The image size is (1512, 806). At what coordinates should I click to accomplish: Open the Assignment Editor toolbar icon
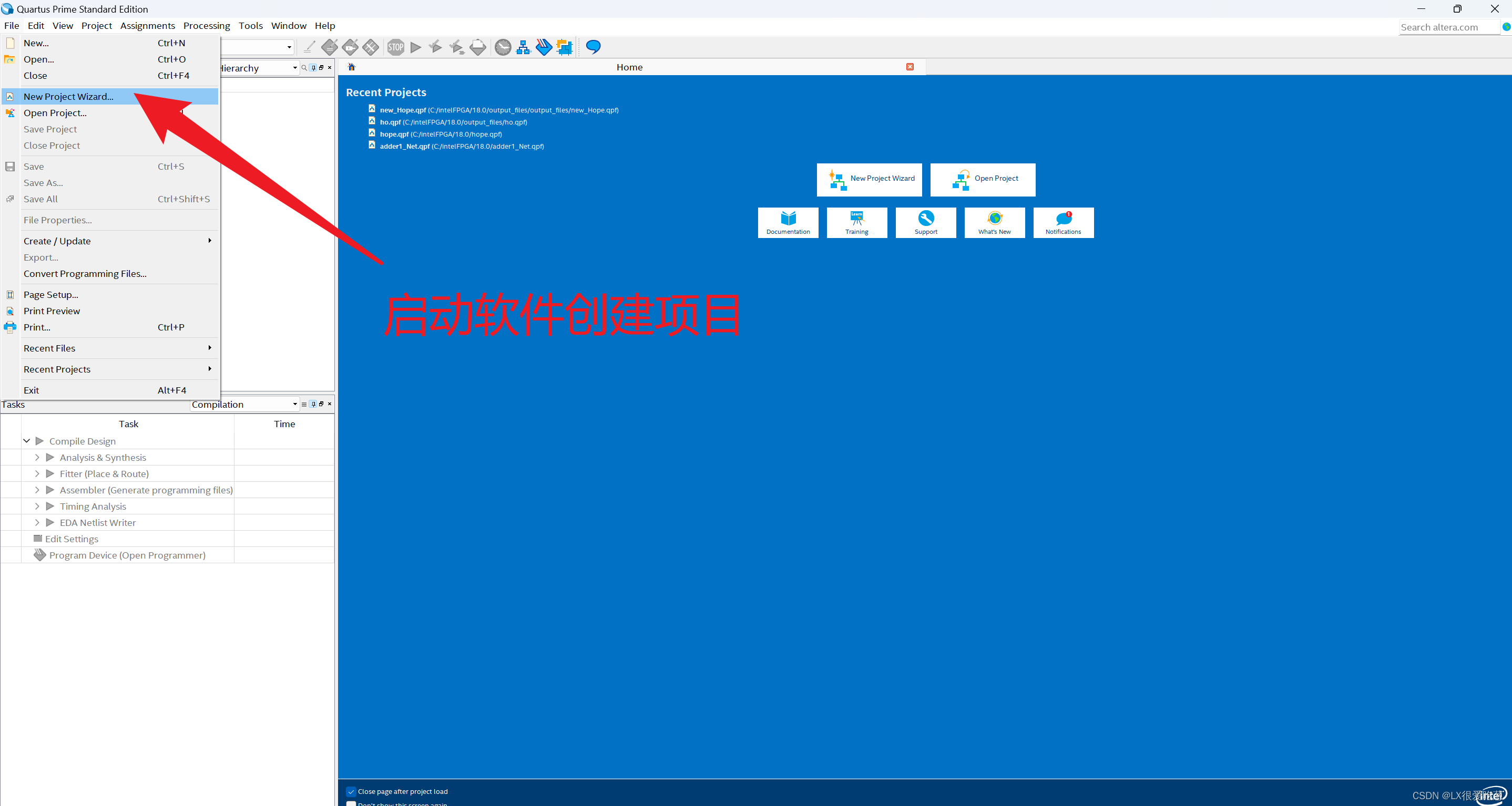click(330, 47)
